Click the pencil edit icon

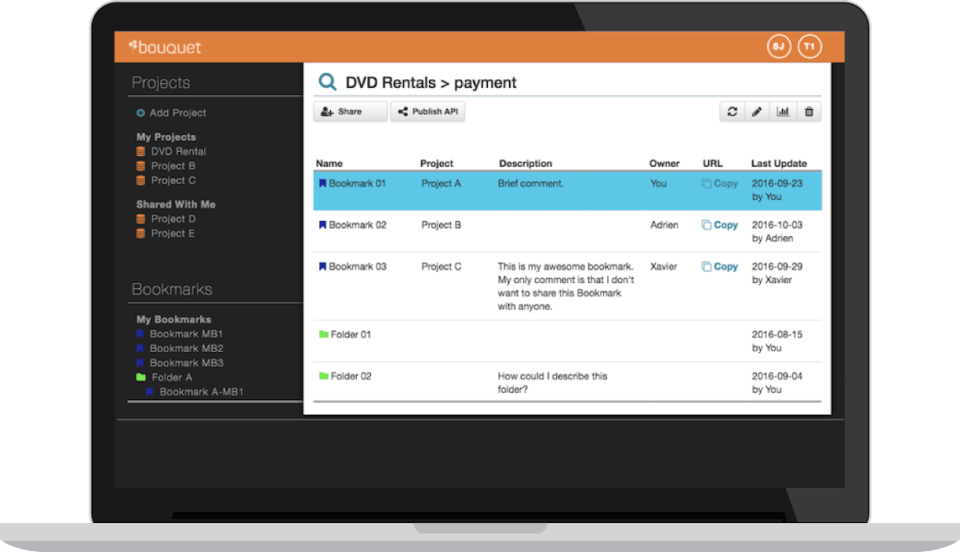tap(757, 112)
